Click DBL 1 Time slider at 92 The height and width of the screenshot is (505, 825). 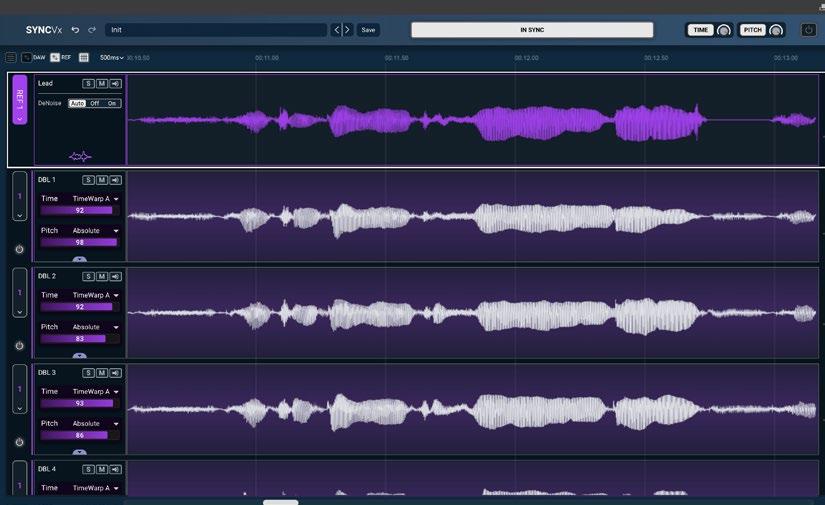click(x=80, y=210)
